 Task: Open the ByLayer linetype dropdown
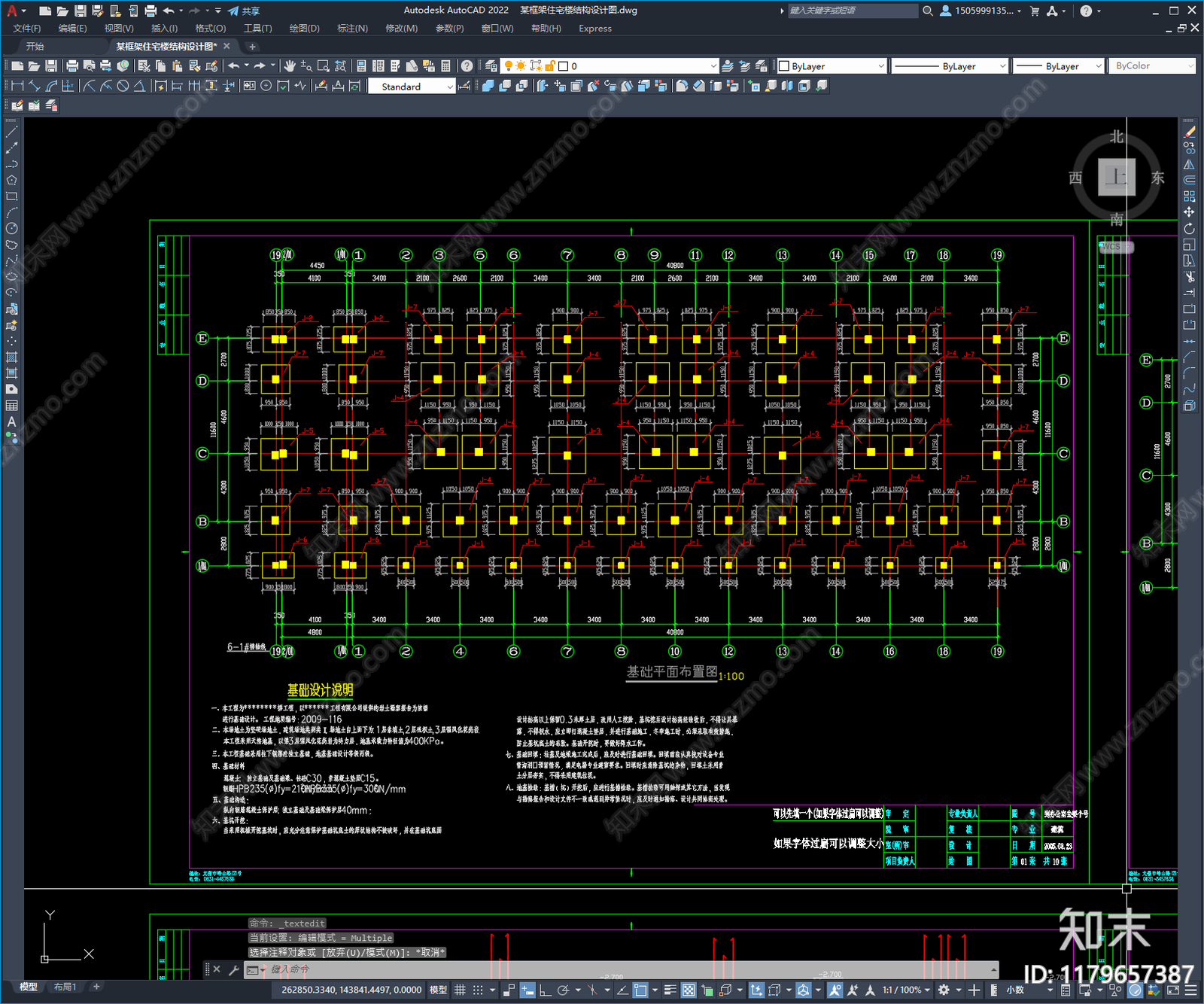950,66
